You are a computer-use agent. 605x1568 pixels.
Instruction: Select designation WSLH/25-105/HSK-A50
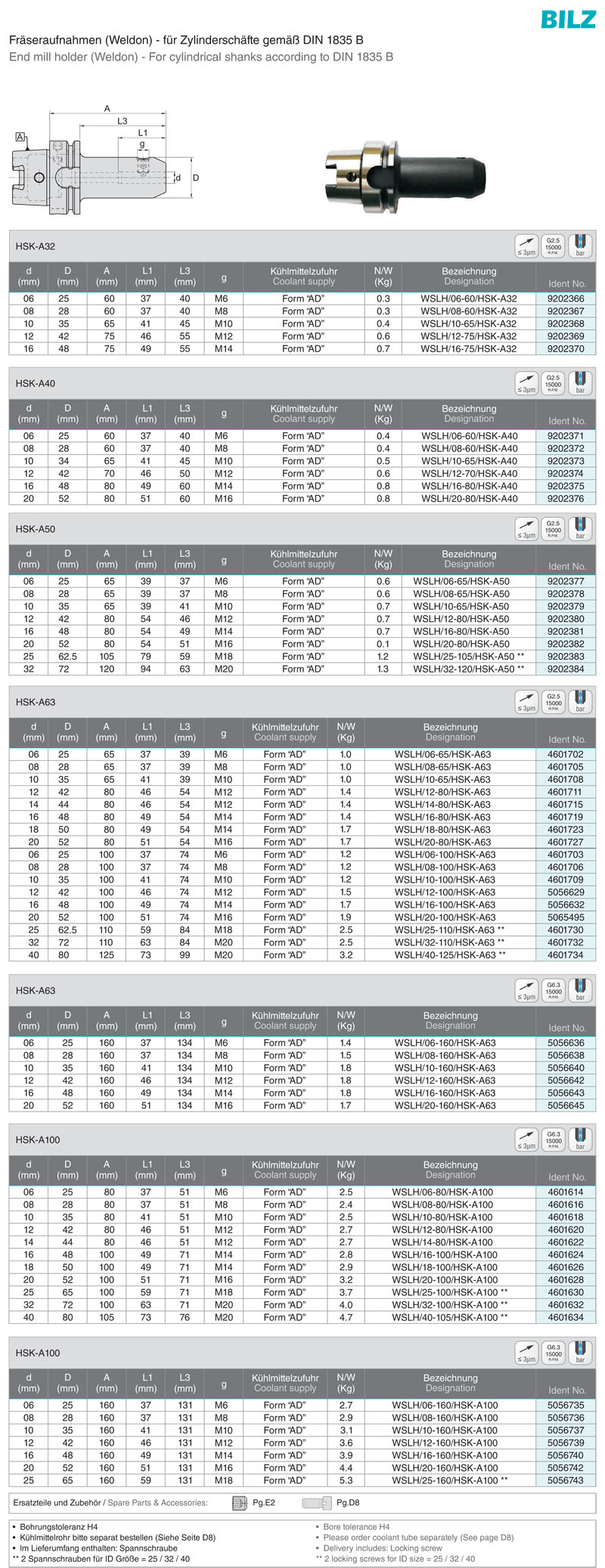(469, 657)
